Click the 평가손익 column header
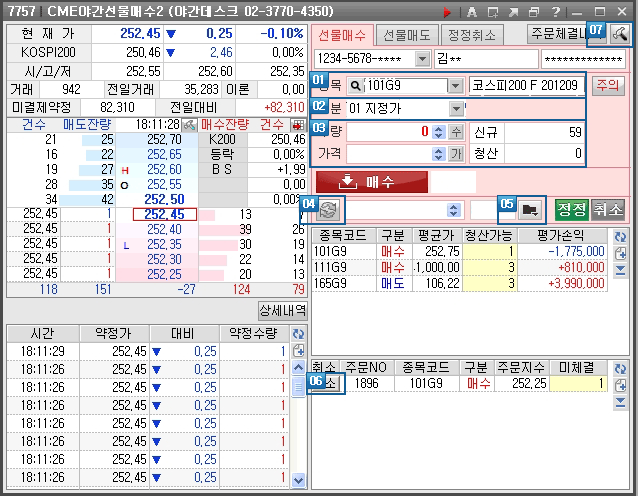The width and height of the screenshot is (638, 496). [x=561, y=235]
